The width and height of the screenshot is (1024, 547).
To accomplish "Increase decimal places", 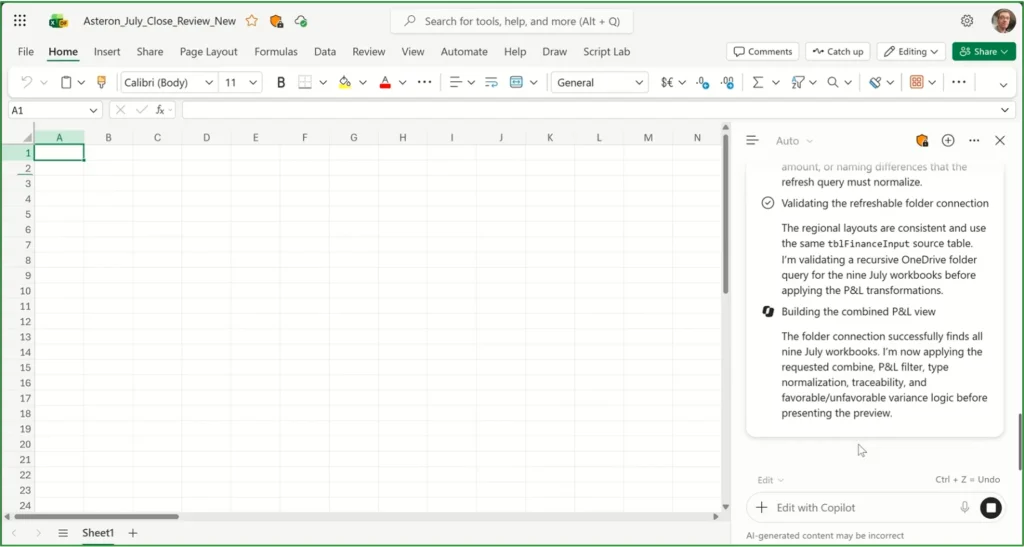I will pos(727,82).
